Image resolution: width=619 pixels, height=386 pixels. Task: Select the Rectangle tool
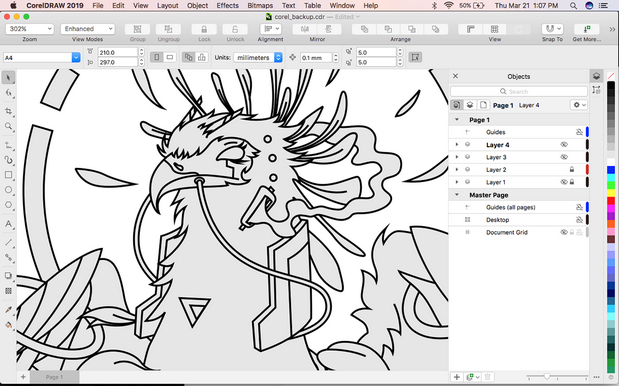(x=8, y=175)
